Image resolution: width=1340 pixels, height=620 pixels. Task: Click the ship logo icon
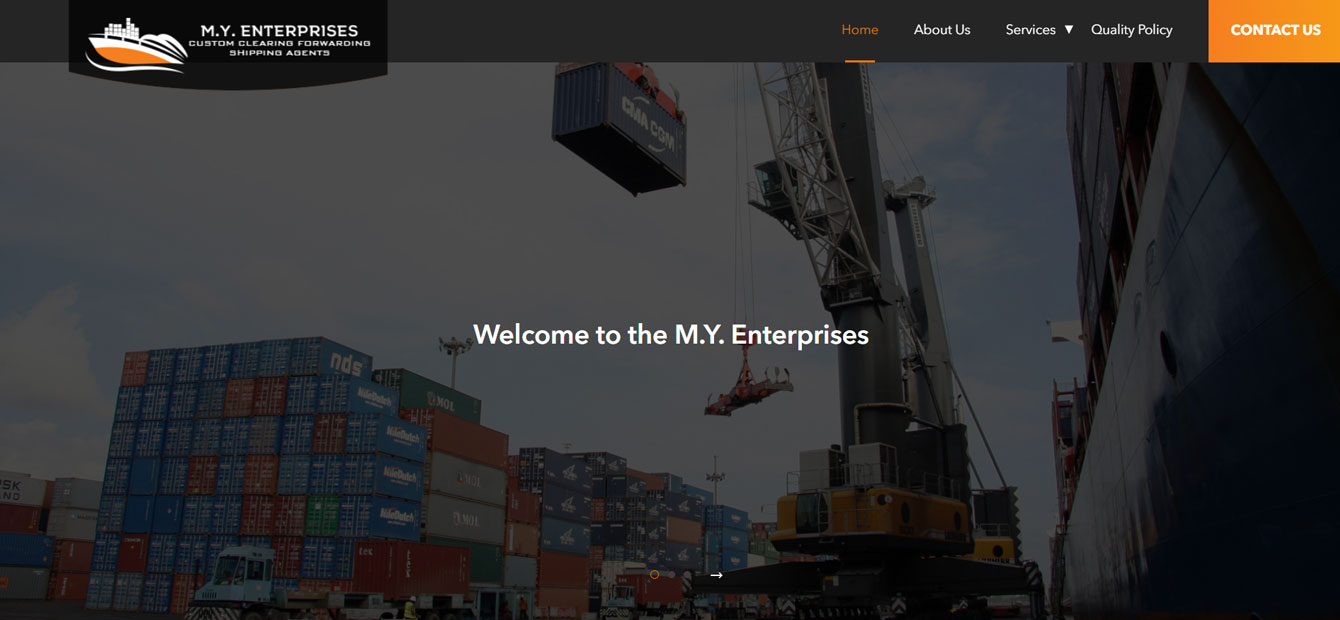pyautogui.click(x=136, y=45)
